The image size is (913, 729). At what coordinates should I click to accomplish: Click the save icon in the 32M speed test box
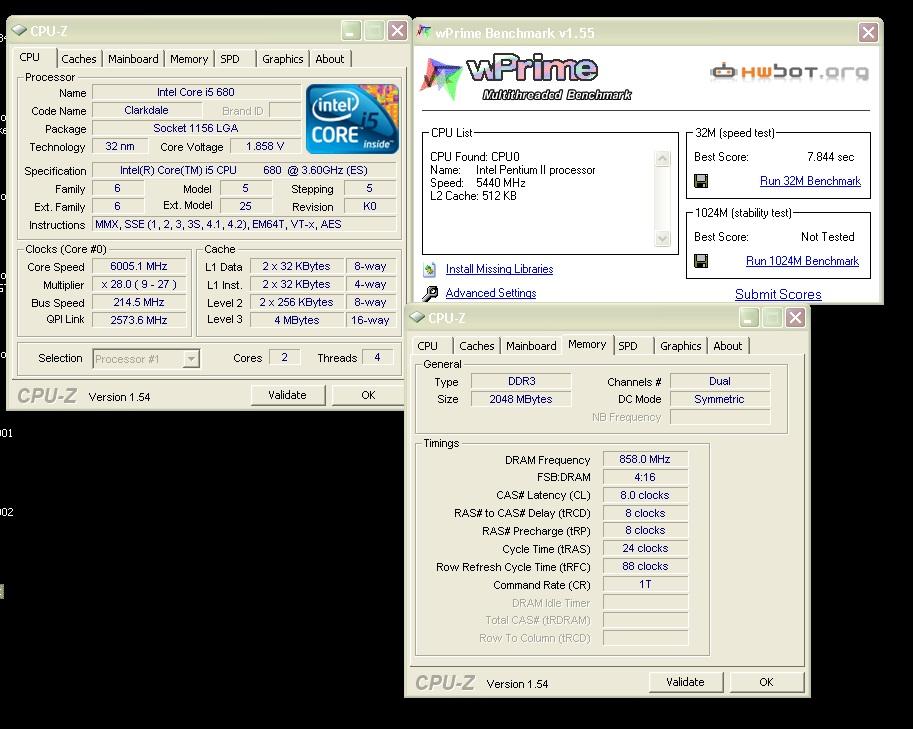(701, 181)
